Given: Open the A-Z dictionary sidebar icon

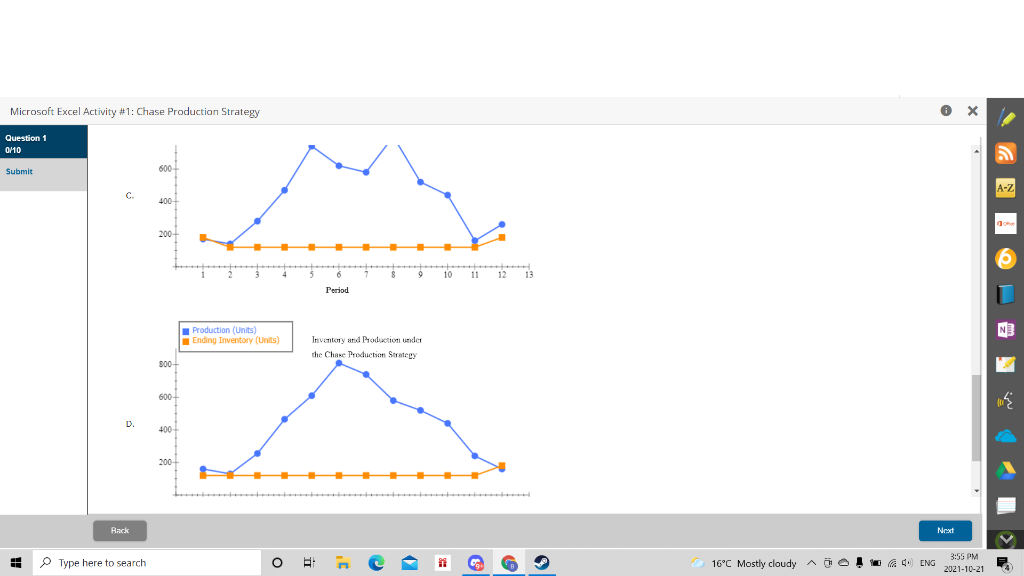Looking at the screenshot, I should (1005, 187).
